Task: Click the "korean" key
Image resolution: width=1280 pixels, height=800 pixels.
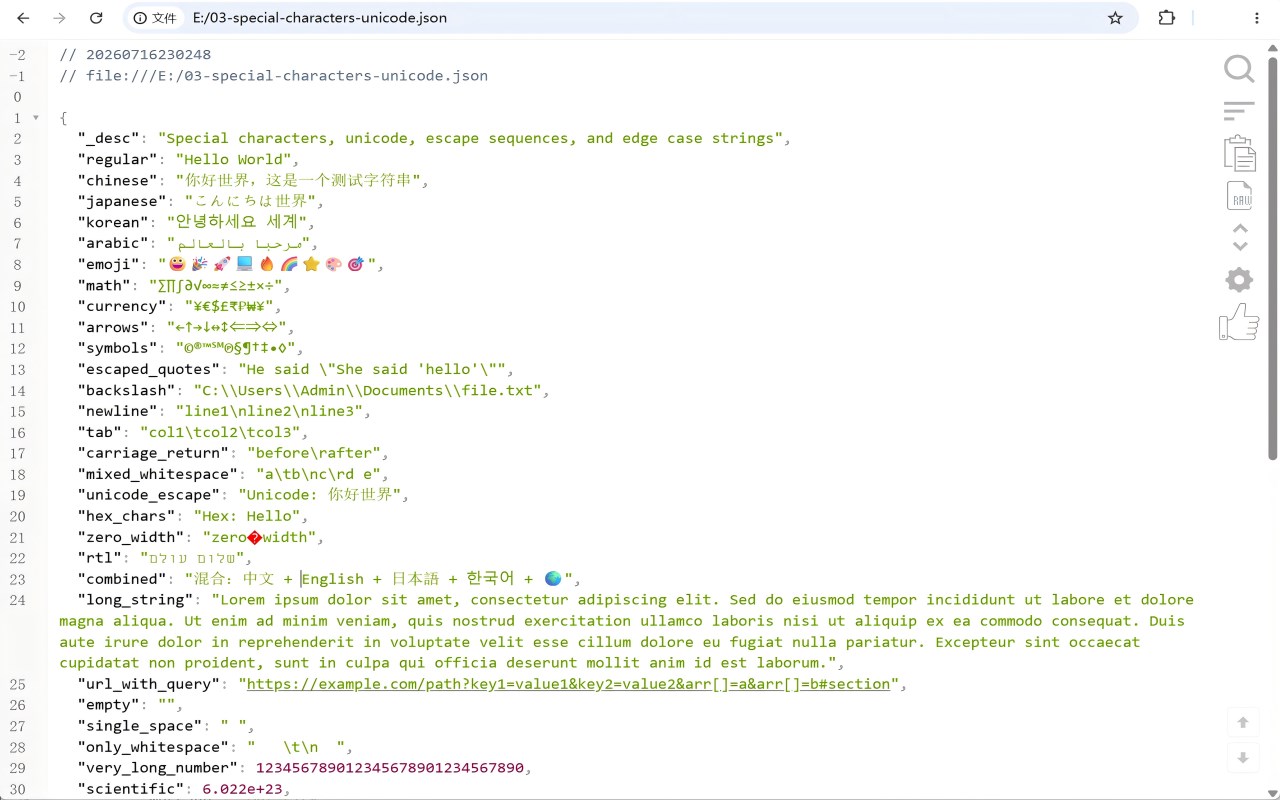Action: (113, 222)
